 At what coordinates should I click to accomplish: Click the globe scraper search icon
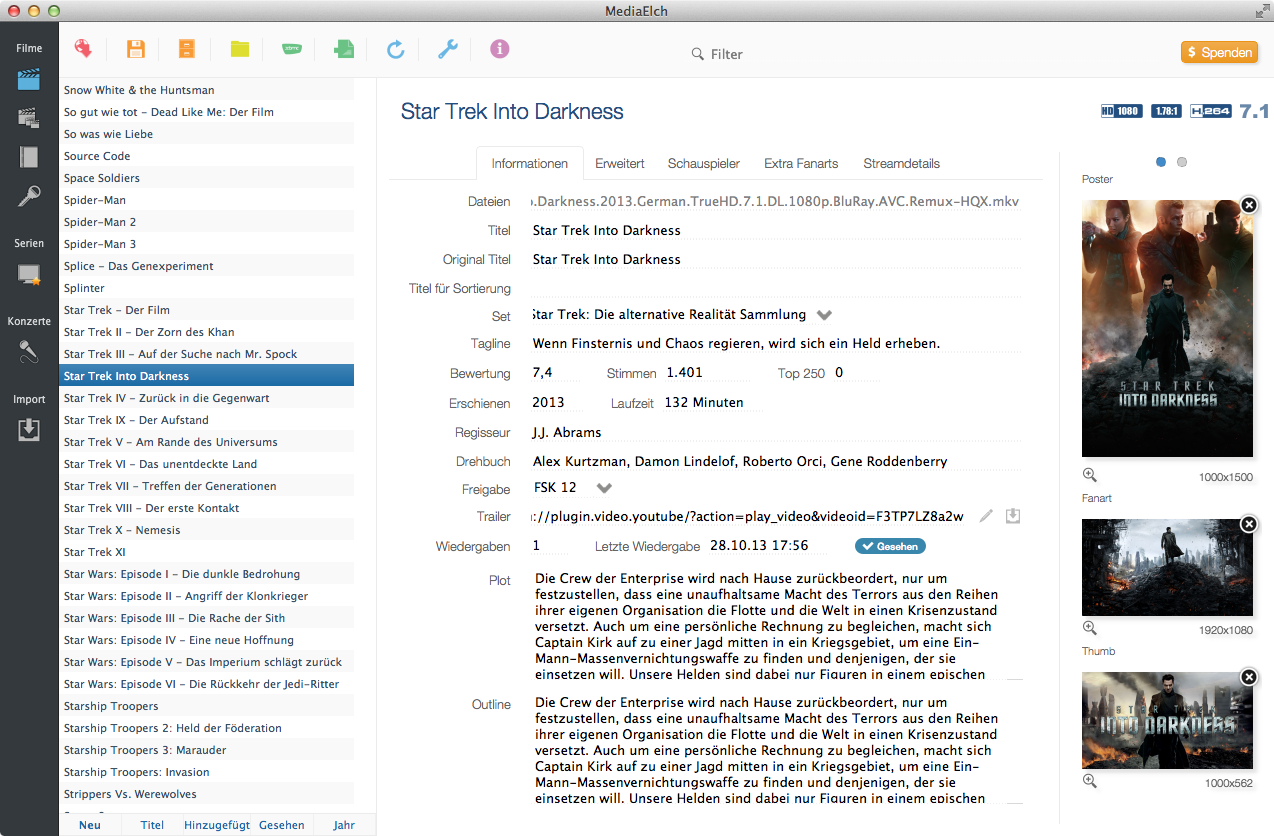84,48
